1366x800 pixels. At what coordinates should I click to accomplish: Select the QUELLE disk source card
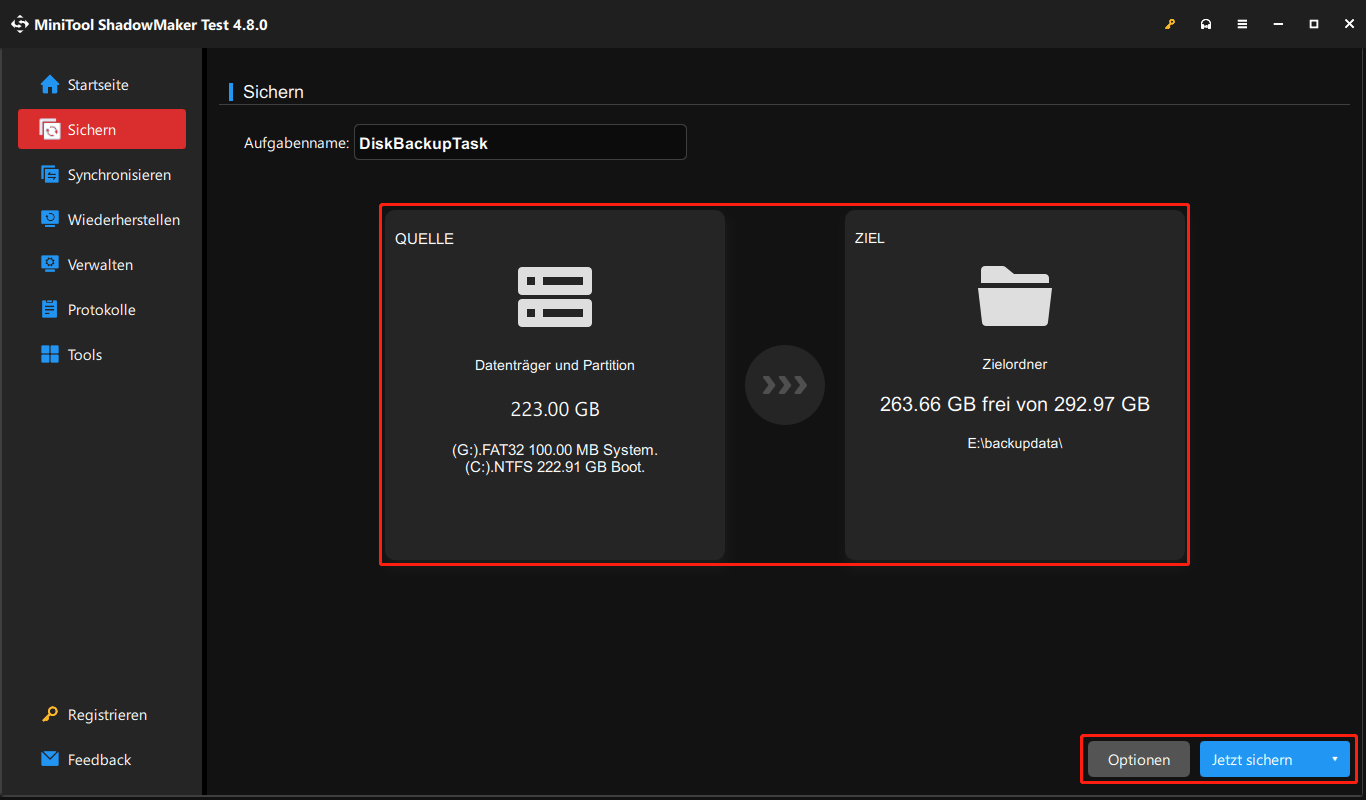[x=554, y=385]
